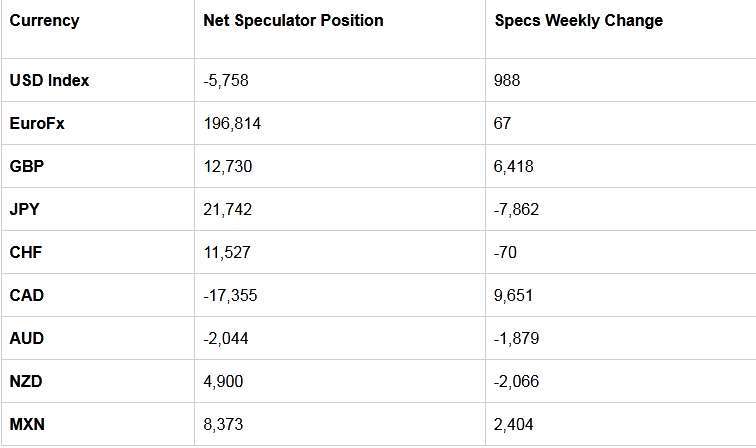Click the JPY currency cell

24,209
